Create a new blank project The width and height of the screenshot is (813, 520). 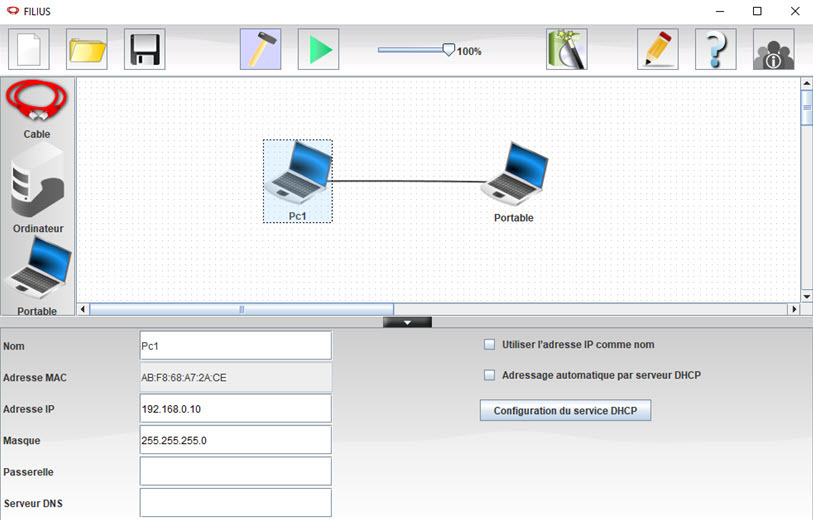(29, 49)
